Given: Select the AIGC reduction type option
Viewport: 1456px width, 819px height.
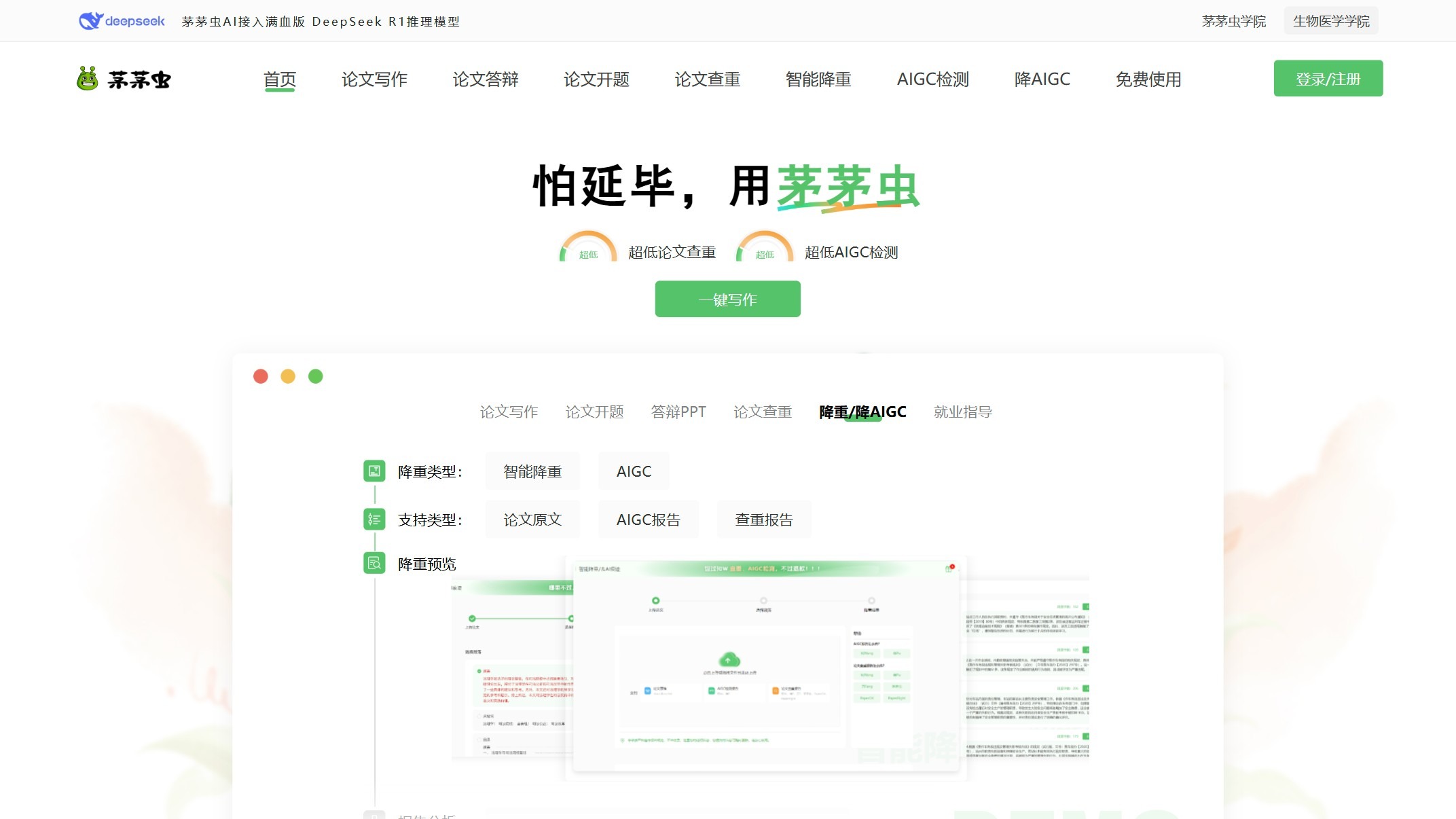Looking at the screenshot, I should pos(633,471).
